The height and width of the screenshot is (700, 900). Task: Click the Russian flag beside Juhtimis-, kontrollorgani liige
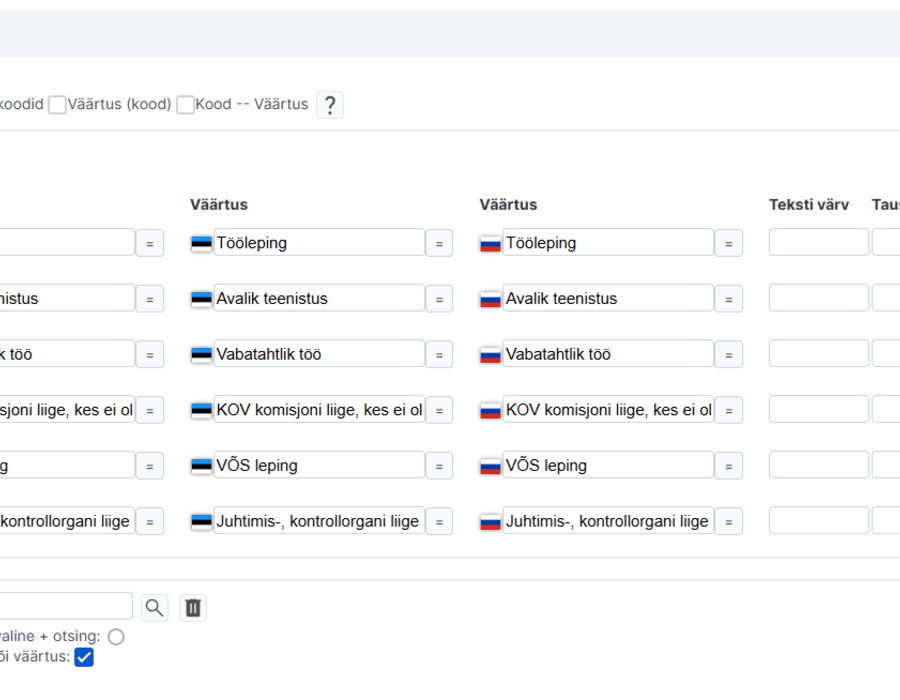tap(491, 522)
